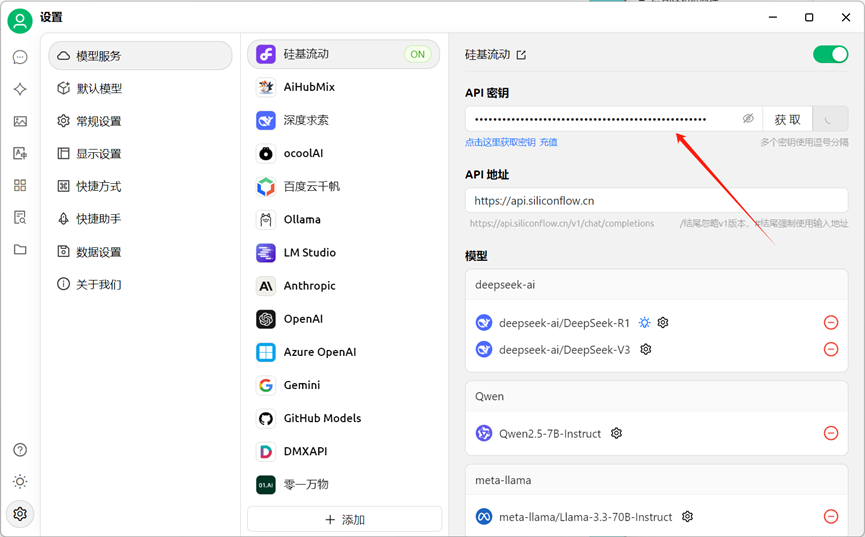Open 硅基流动 external website link icon

point(521,55)
